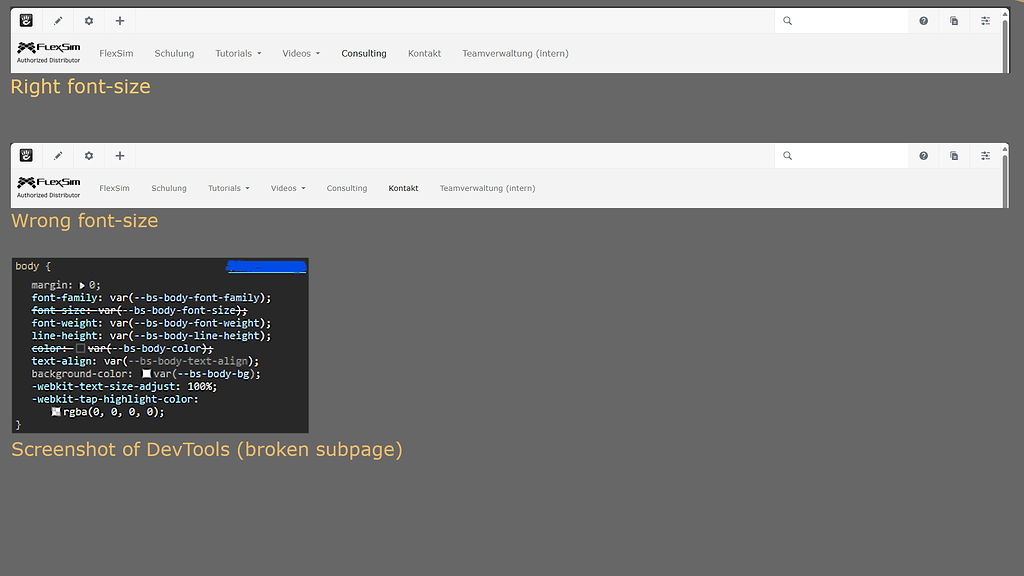Open the filter sliders icon at top right
Viewport: 1024px width, 576px height.
[984, 20]
